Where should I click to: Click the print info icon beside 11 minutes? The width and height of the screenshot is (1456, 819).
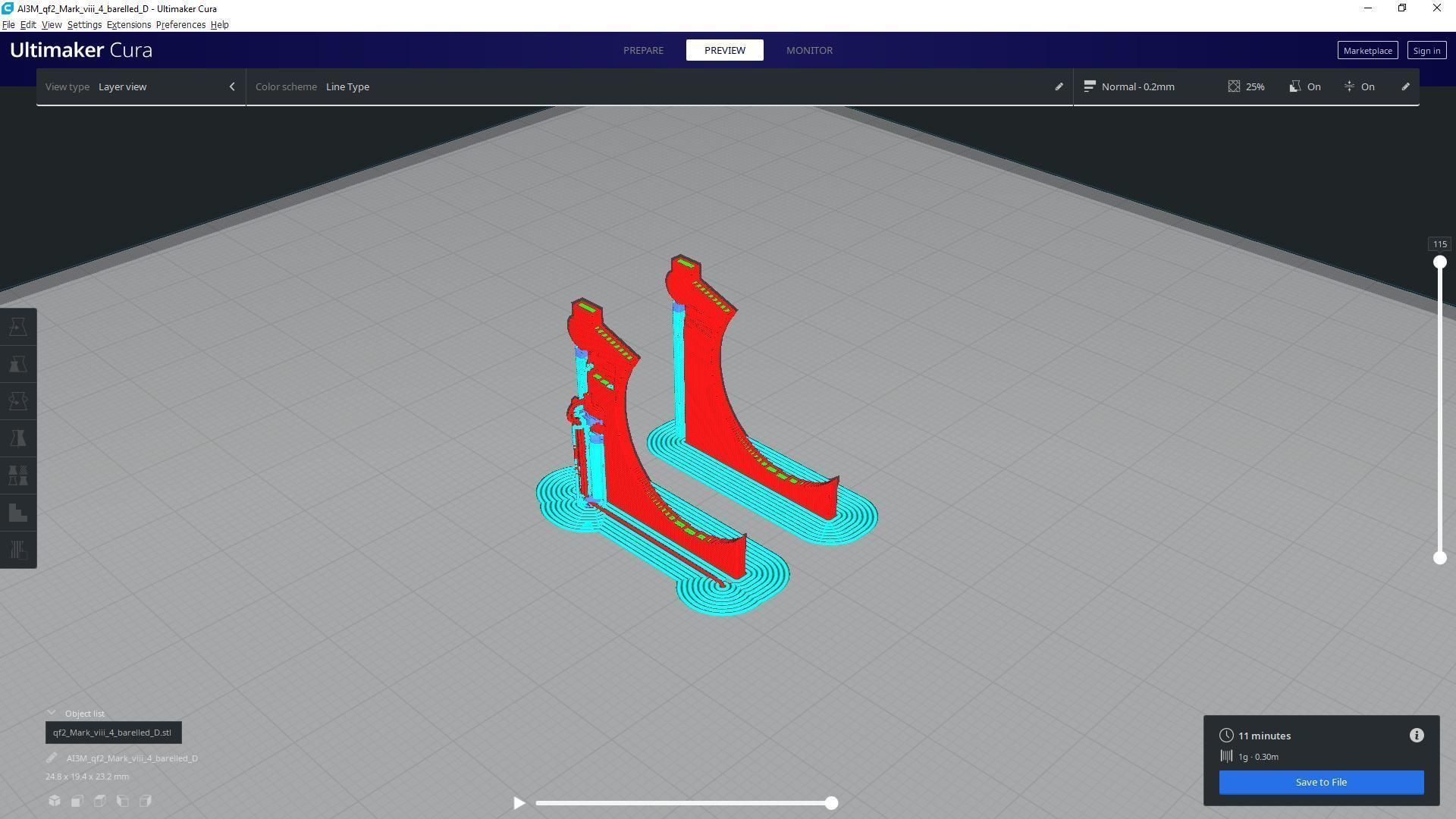[1417, 736]
